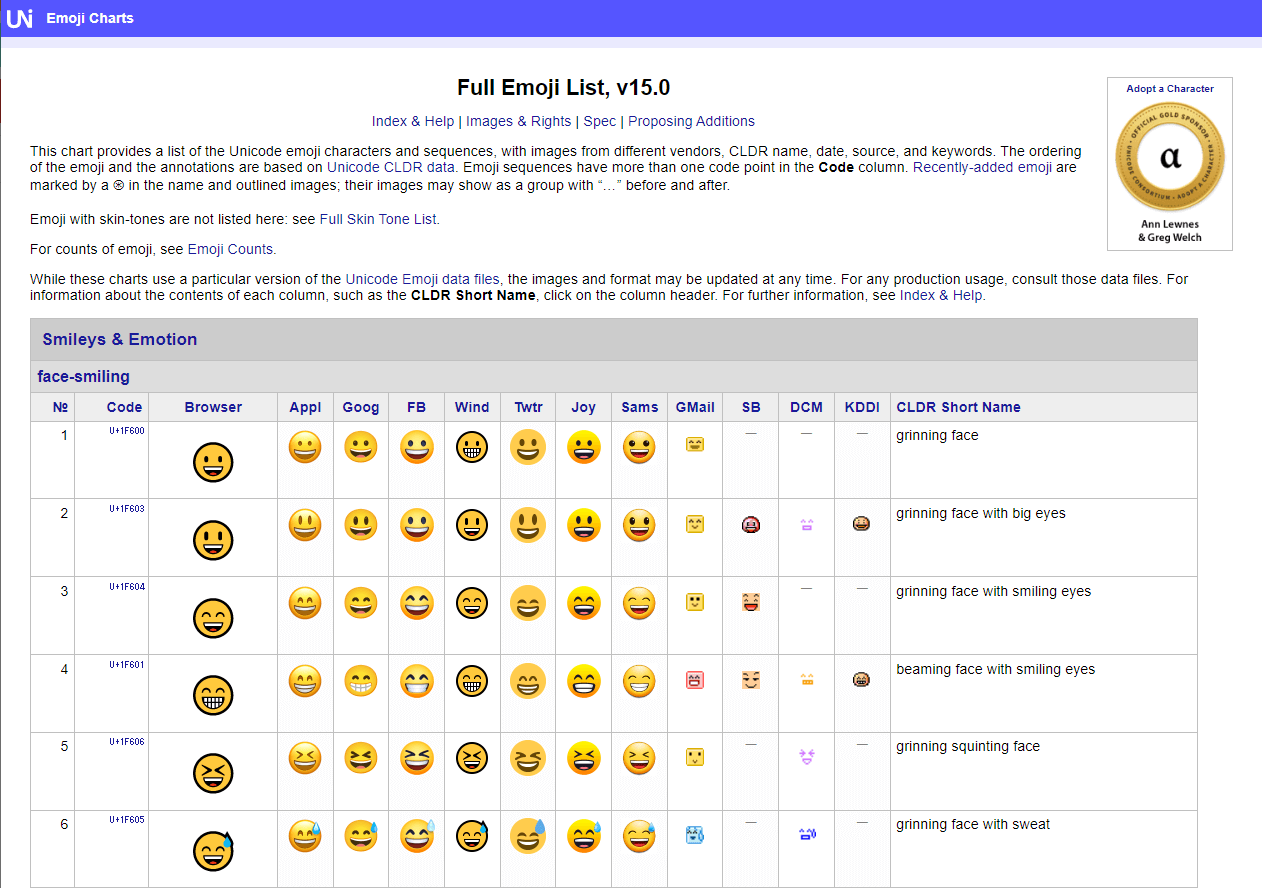This screenshot has height=888, width=1262.
Task: Click SB grinning face with big eyes
Action: [x=751, y=523]
